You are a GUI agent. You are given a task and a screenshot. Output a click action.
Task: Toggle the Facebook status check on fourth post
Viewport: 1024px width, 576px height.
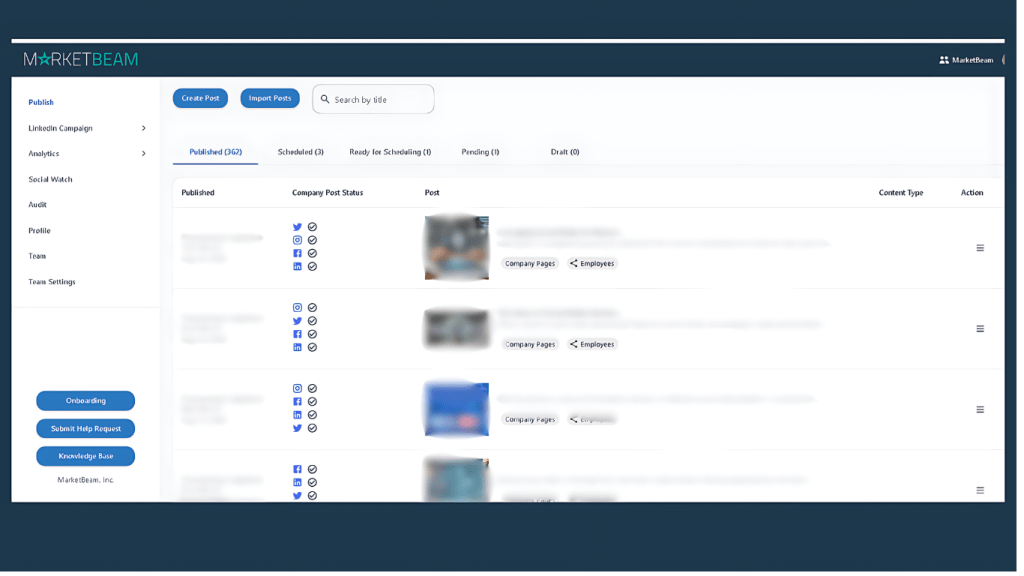[312, 468]
